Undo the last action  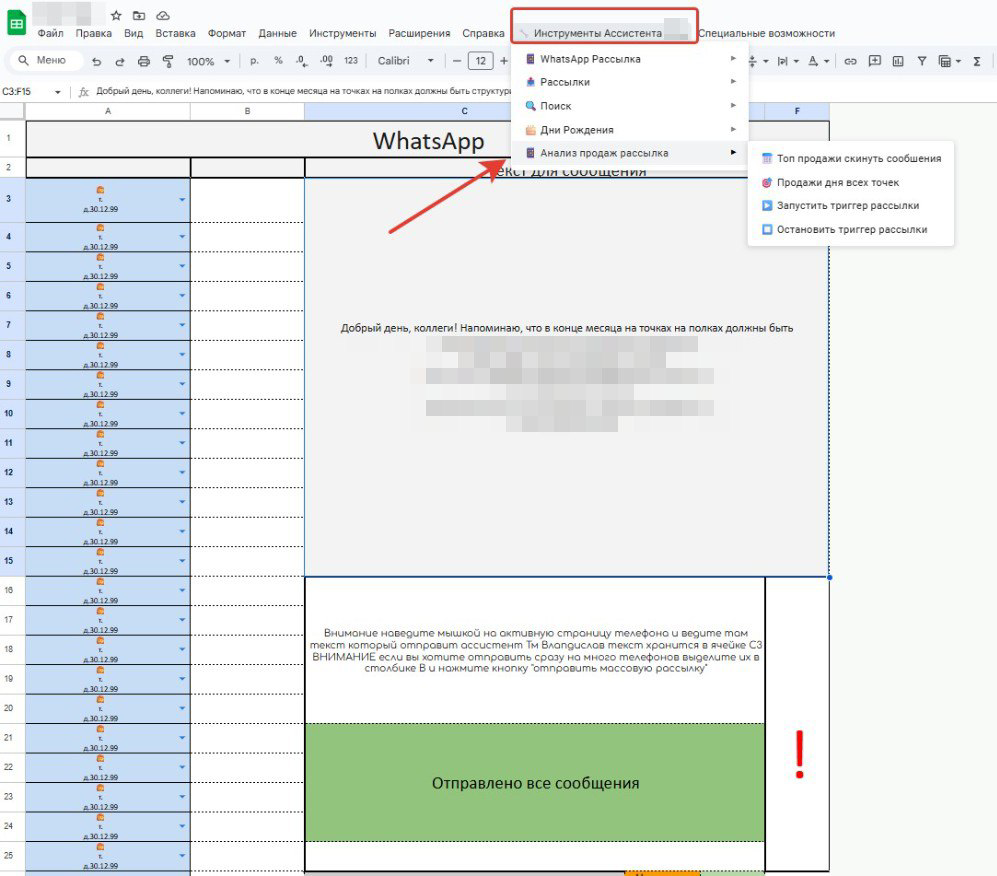pyautogui.click(x=97, y=61)
